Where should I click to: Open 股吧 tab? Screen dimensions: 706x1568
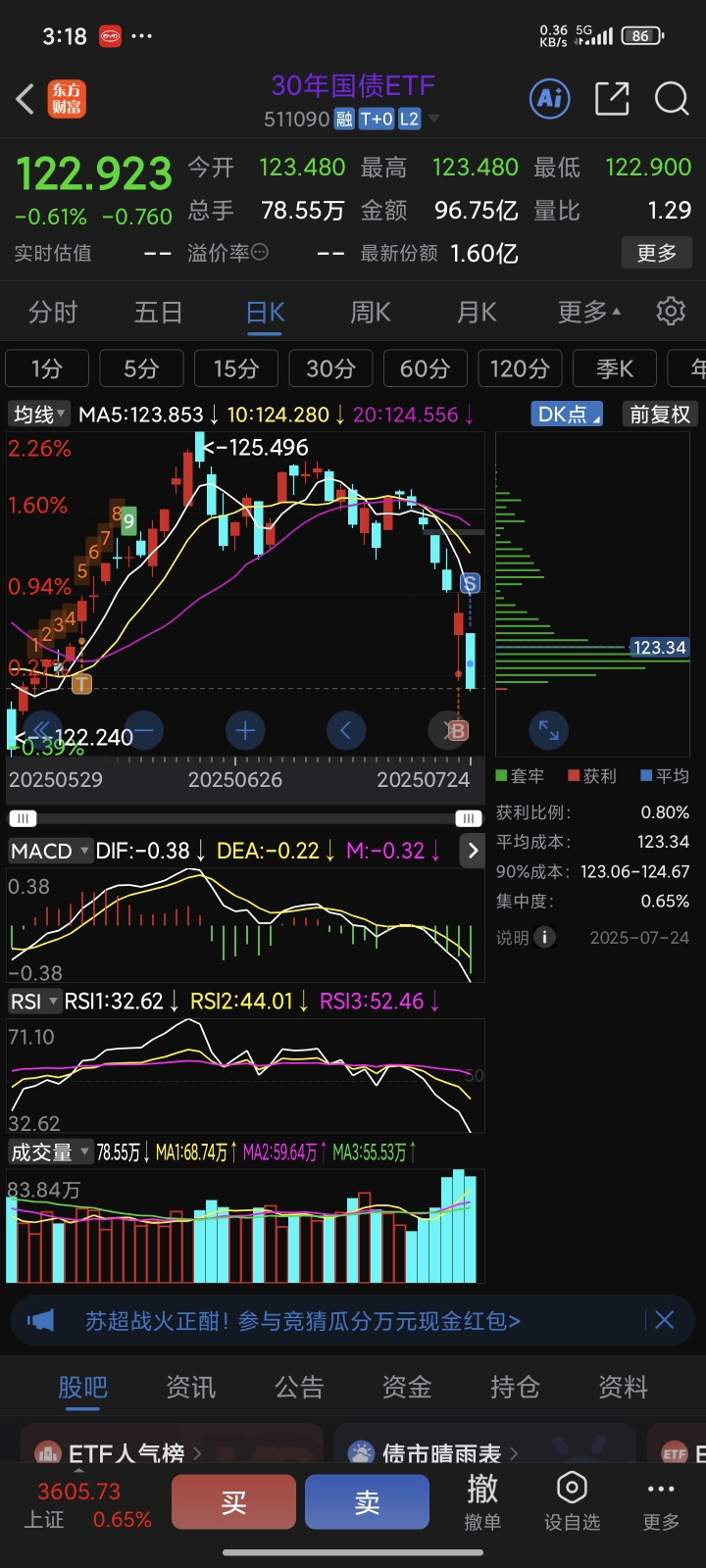point(82,1387)
